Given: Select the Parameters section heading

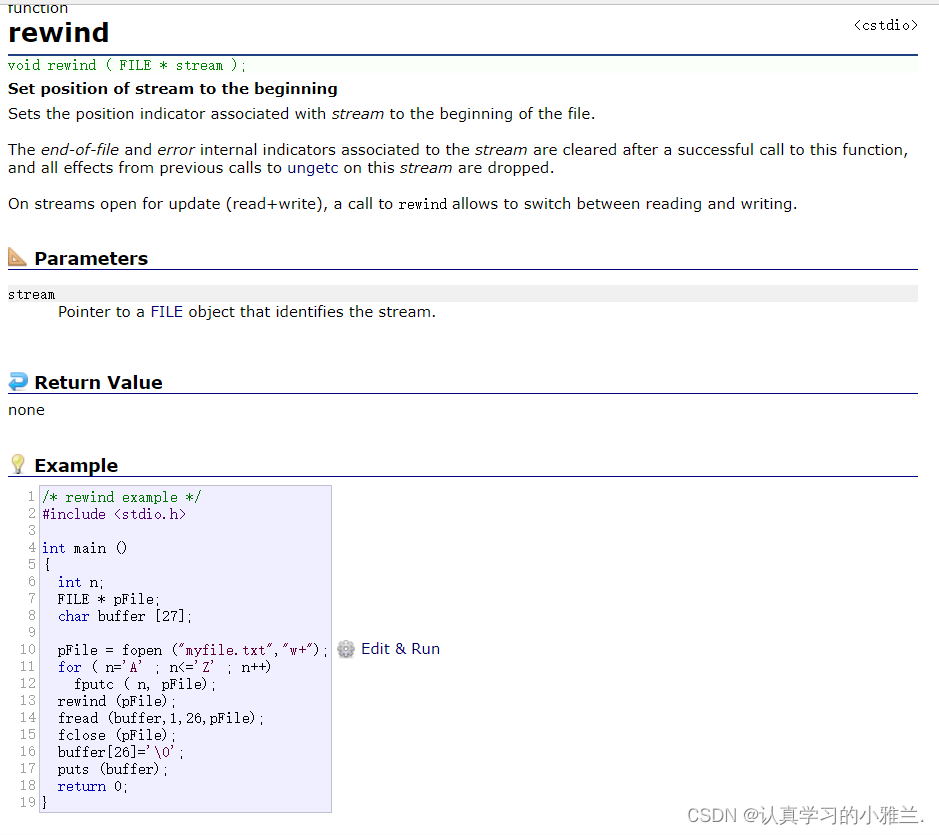Looking at the screenshot, I should 91,259.
